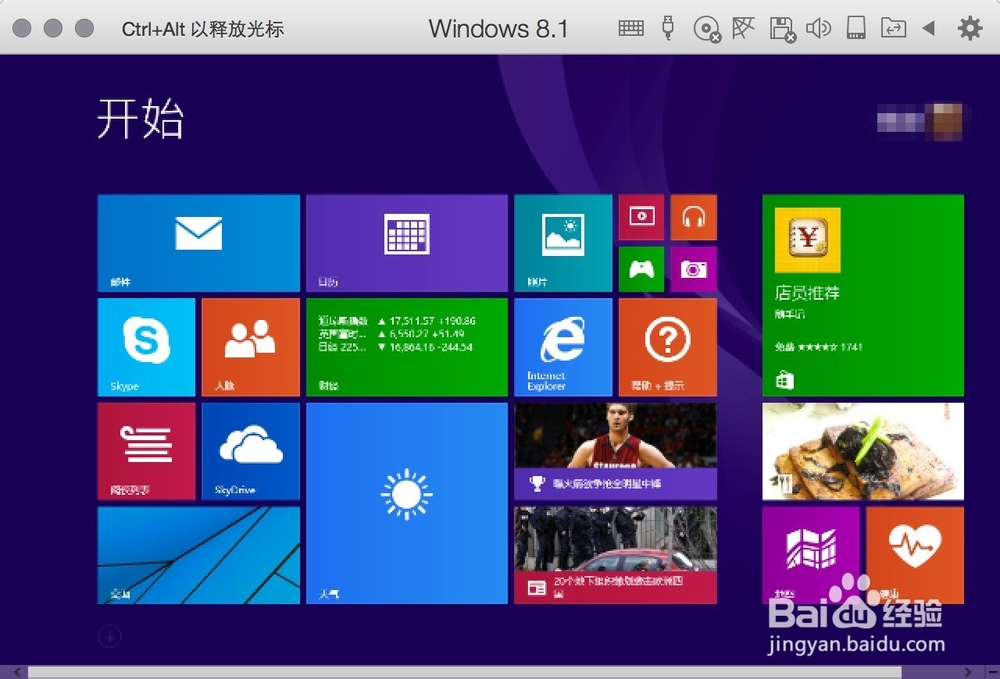Viewport: 1000px width, 679px height.
Task: Open the shared folders menu in the toolbar
Action: coord(895,28)
